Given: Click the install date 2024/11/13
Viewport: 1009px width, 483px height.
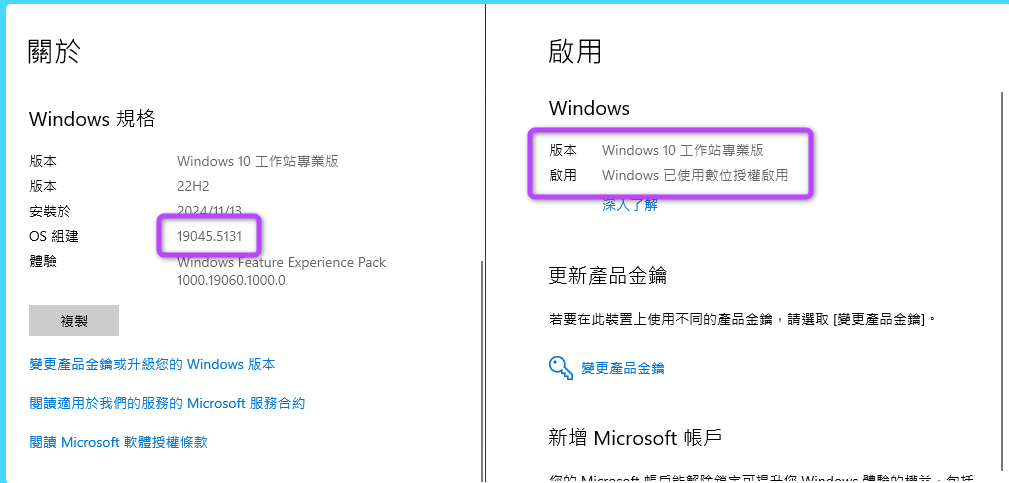Looking at the screenshot, I should 209,211.
